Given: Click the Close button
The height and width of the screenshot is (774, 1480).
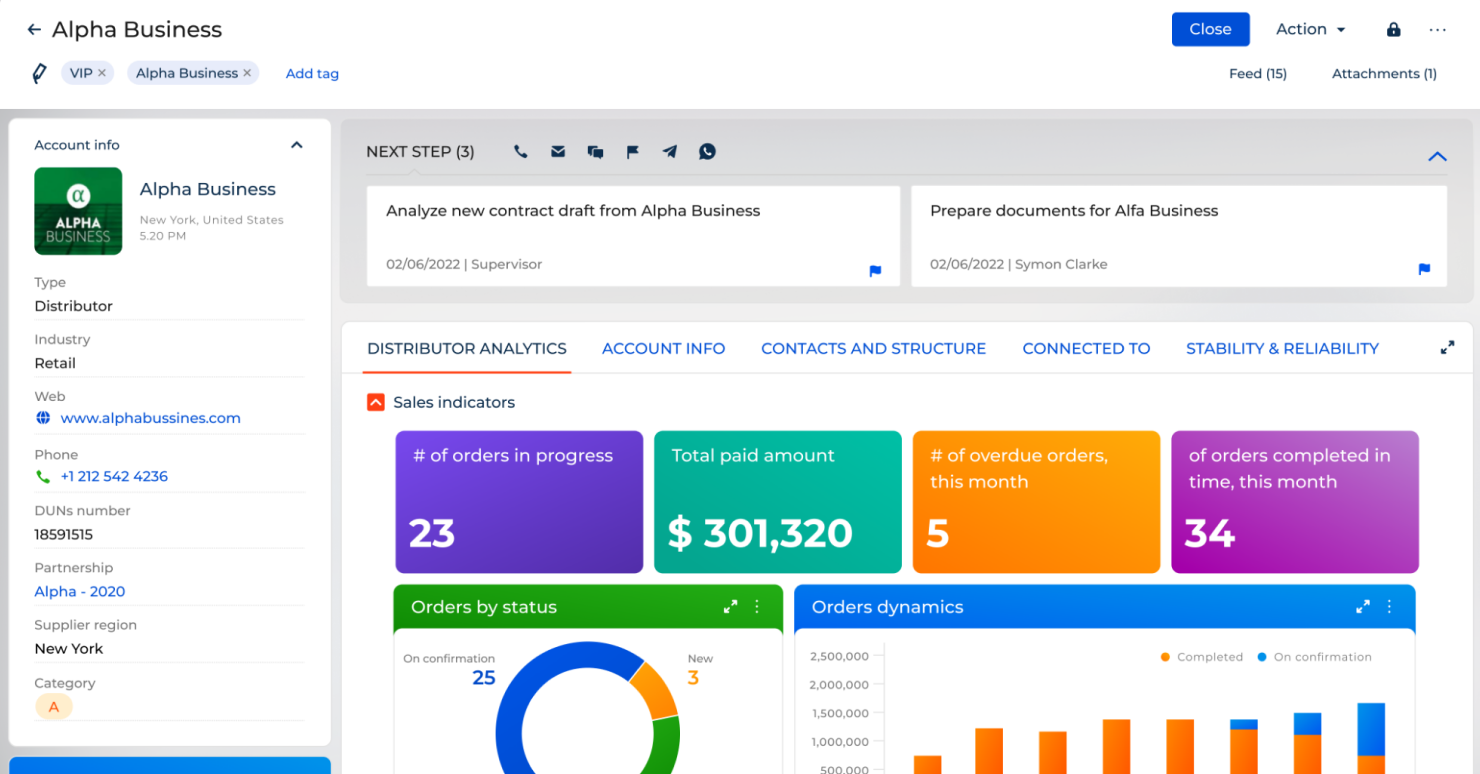Looking at the screenshot, I should point(1210,29).
